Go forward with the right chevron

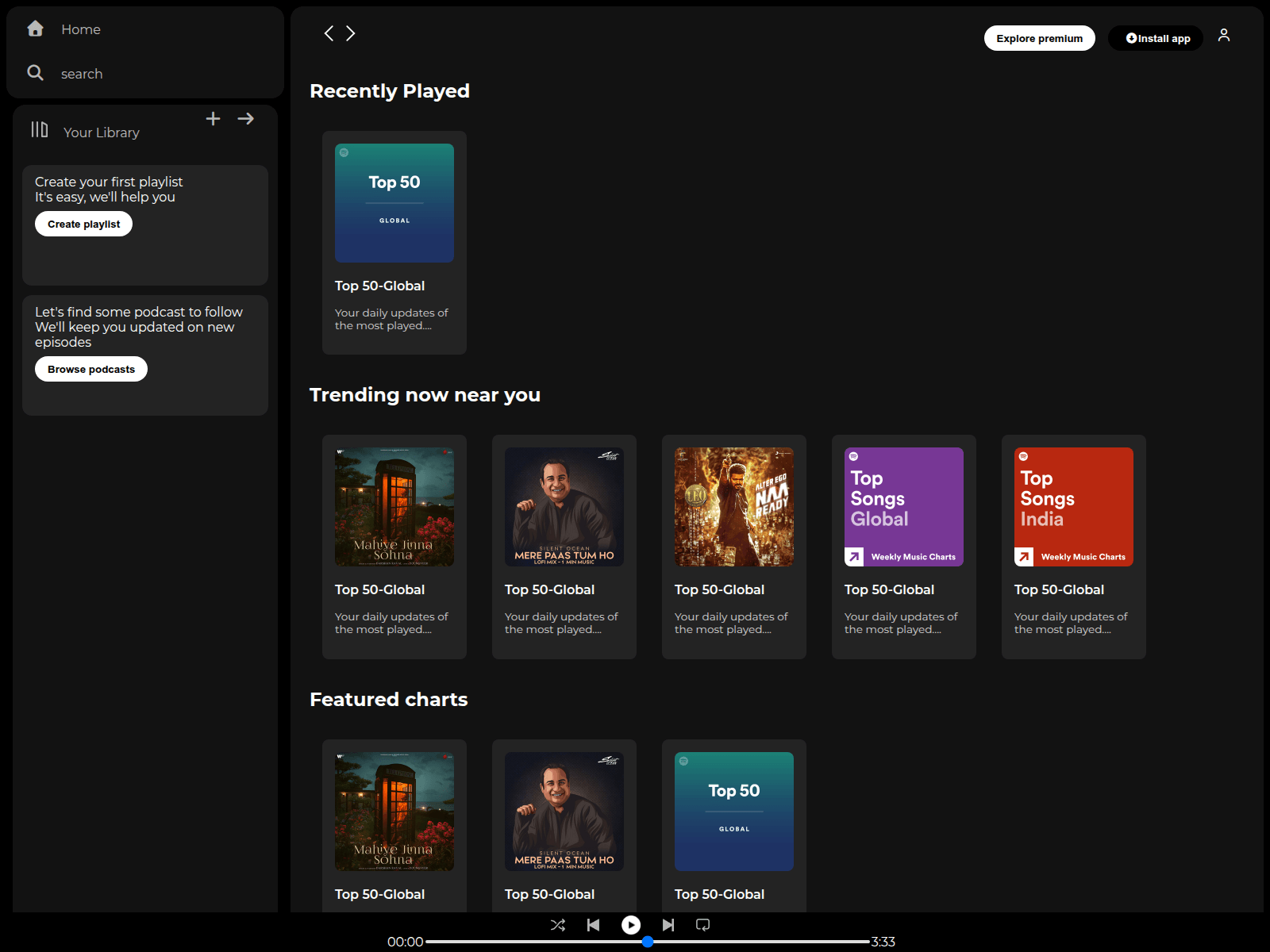[350, 33]
